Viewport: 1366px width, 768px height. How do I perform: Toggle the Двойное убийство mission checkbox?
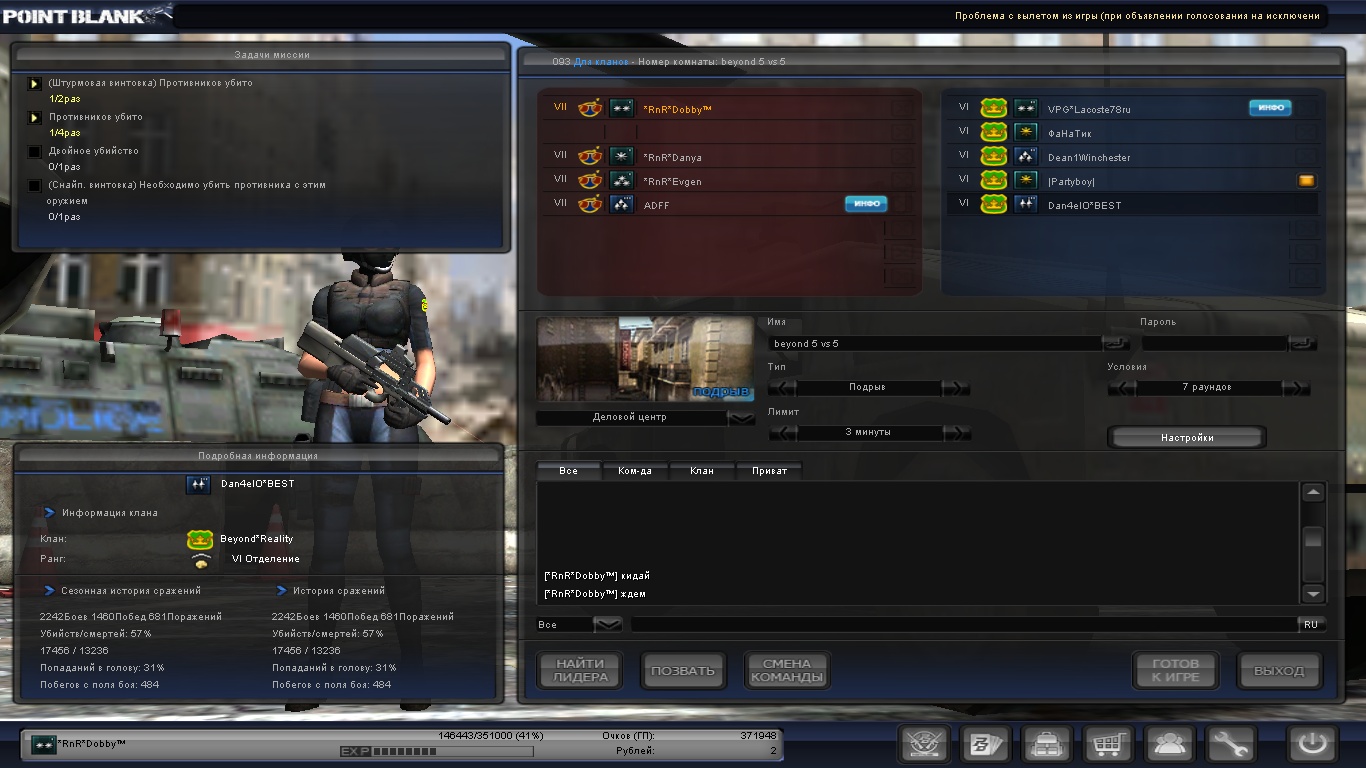(34, 152)
